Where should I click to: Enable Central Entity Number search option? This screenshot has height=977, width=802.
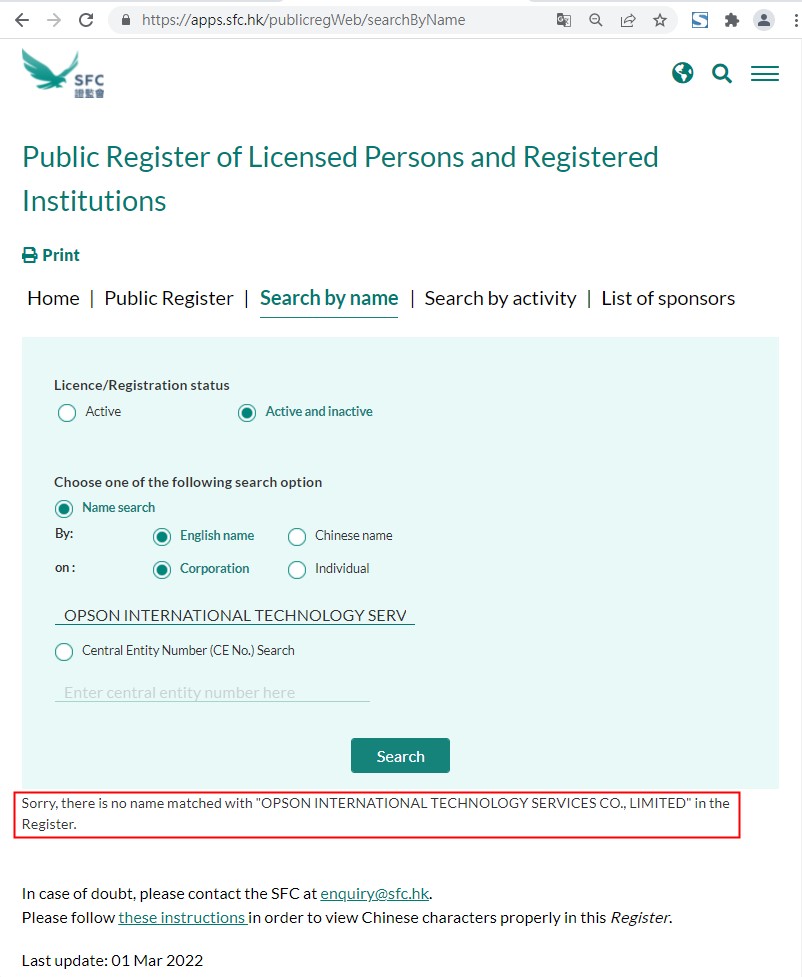[65, 651]
